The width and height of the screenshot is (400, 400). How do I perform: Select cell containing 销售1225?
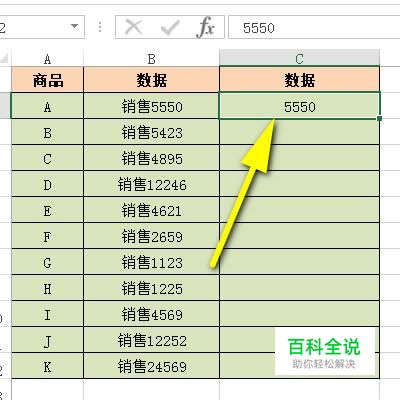click(151, 288)
